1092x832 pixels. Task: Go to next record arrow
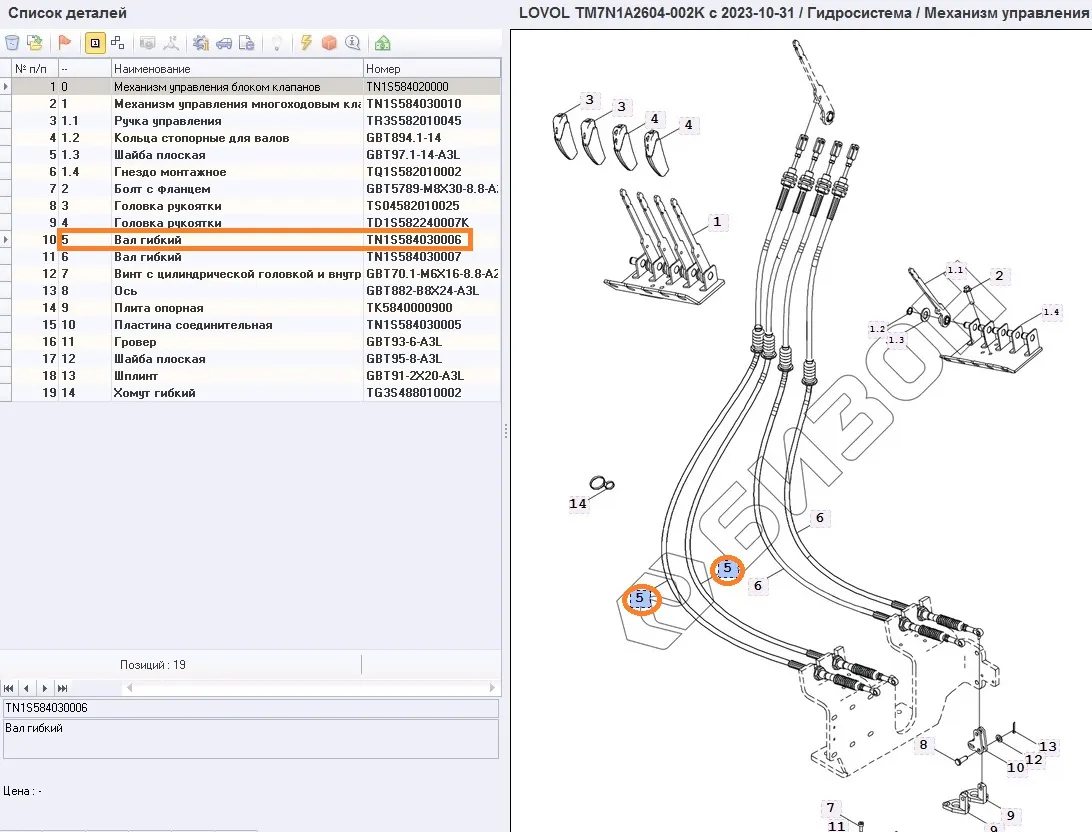pyautogui.click(x=45, y=688)
